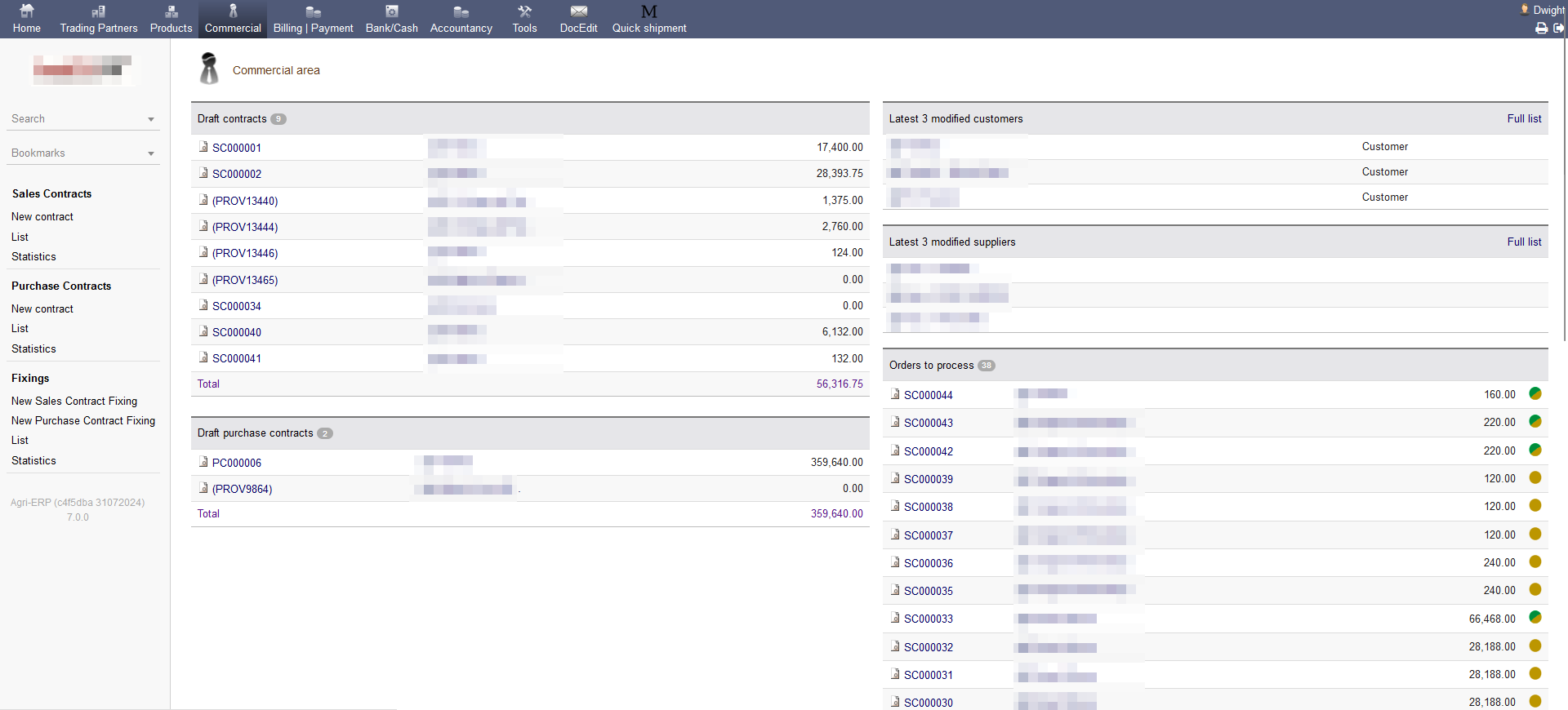Open draft contract SC000041
Image resolution: width=1568 pixels, height=710 pixels.
[237, 358]
